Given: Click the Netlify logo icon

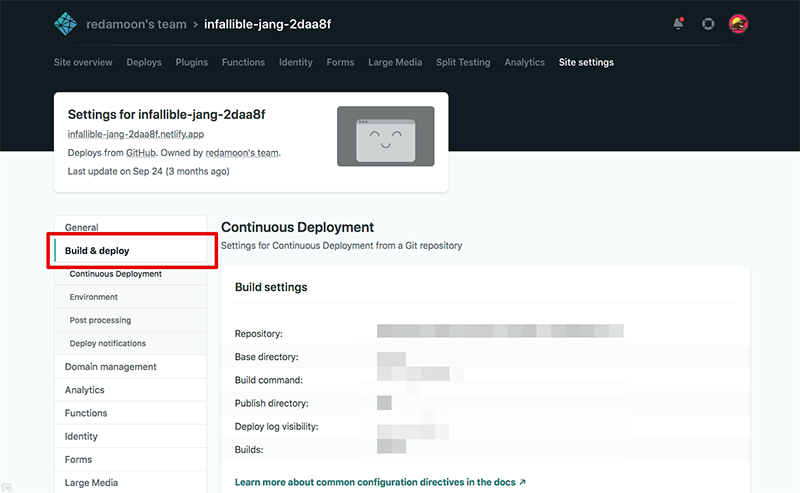Looking at the screenshot, I should [x=66, y=24].
